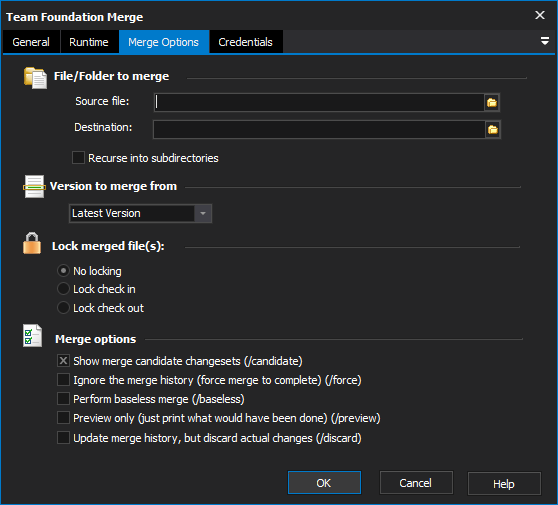Image resolution: width=558 pixels, height=505 pixels.
Task: Click the Merge options section heading
Action: [x=95, y=339]
